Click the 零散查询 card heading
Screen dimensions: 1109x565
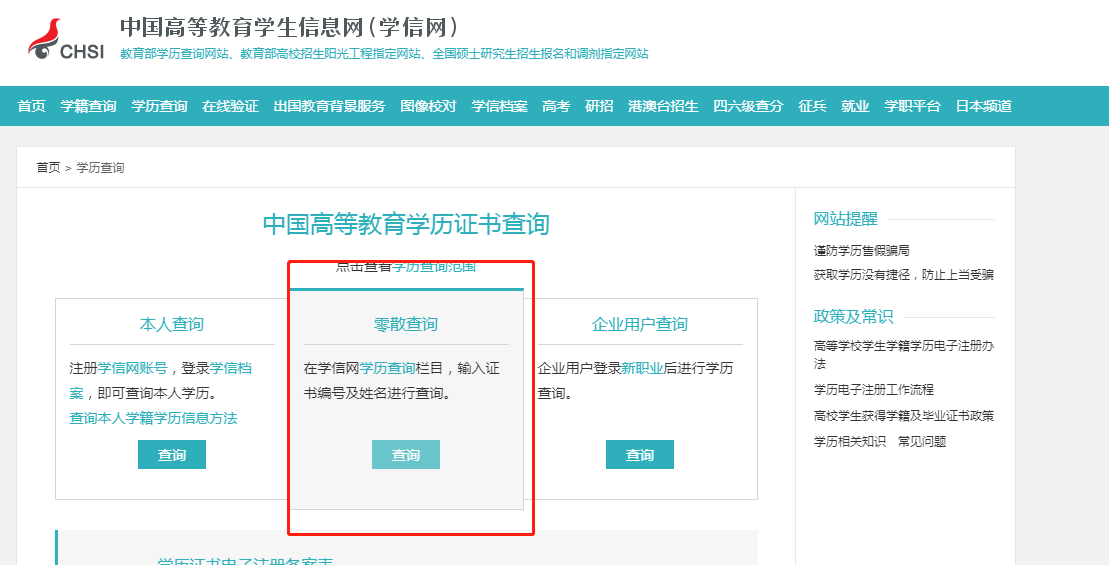coord(406,325)
